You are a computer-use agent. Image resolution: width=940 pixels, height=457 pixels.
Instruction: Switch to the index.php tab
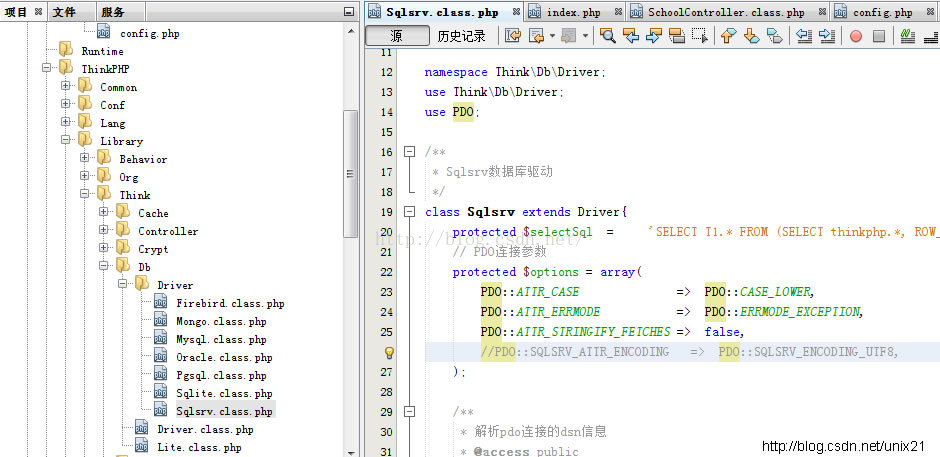pos(573,12)
